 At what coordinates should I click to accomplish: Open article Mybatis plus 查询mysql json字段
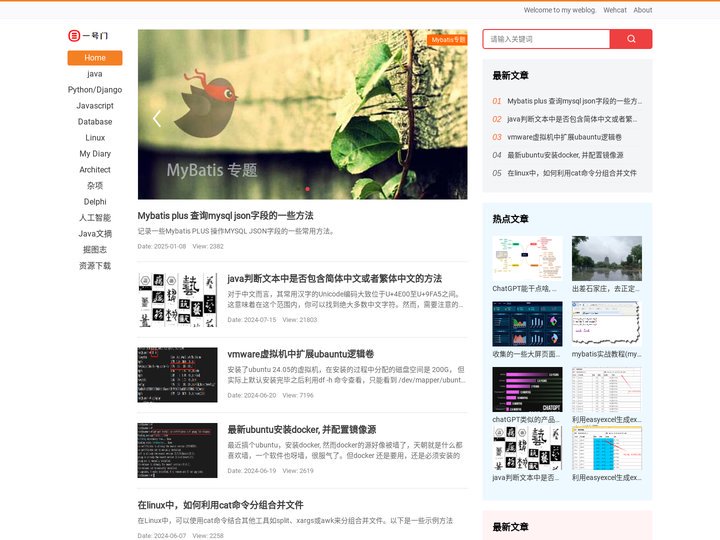(x=225, y=215)
